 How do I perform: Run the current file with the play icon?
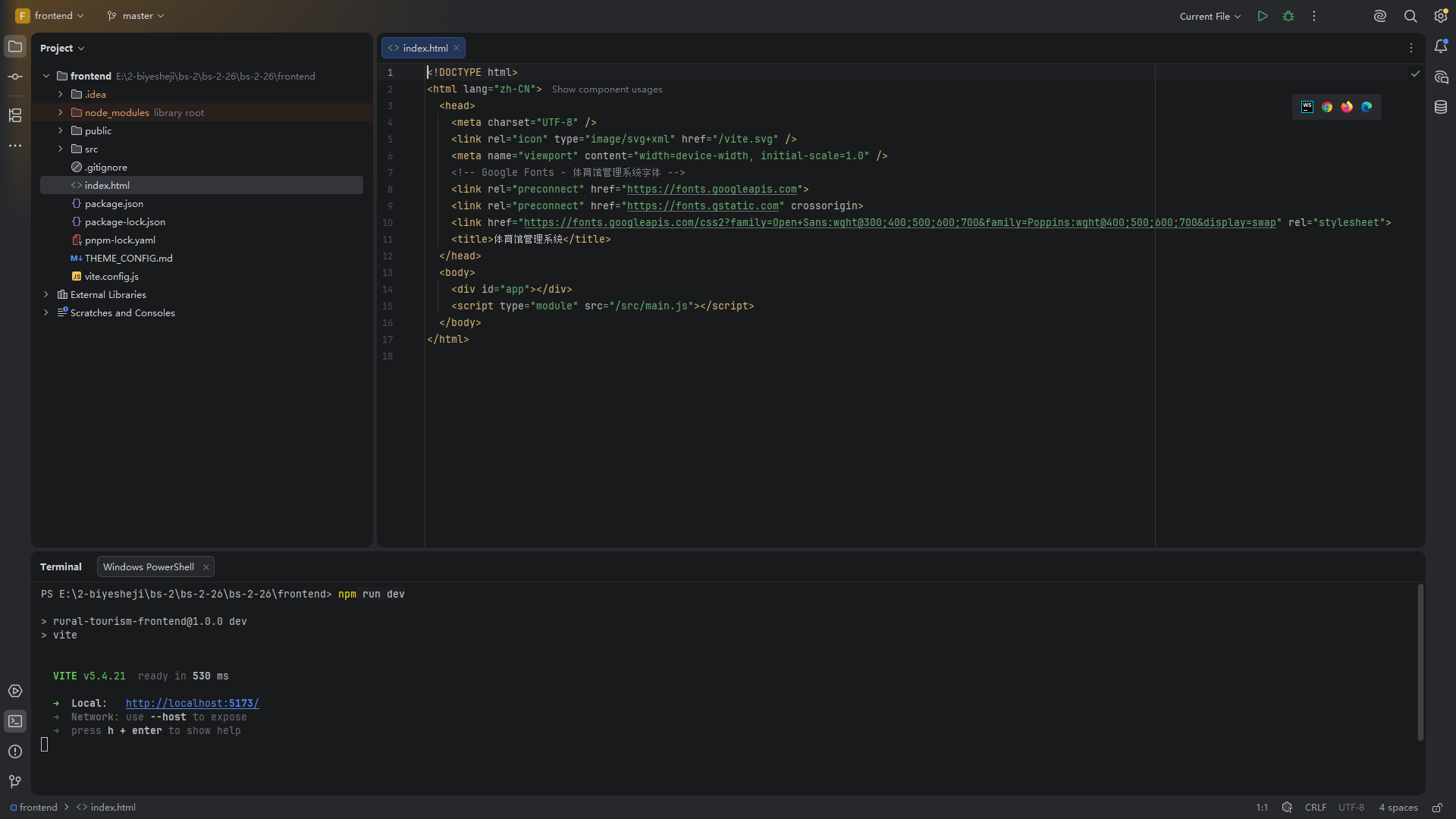[x=1263, y=16]
